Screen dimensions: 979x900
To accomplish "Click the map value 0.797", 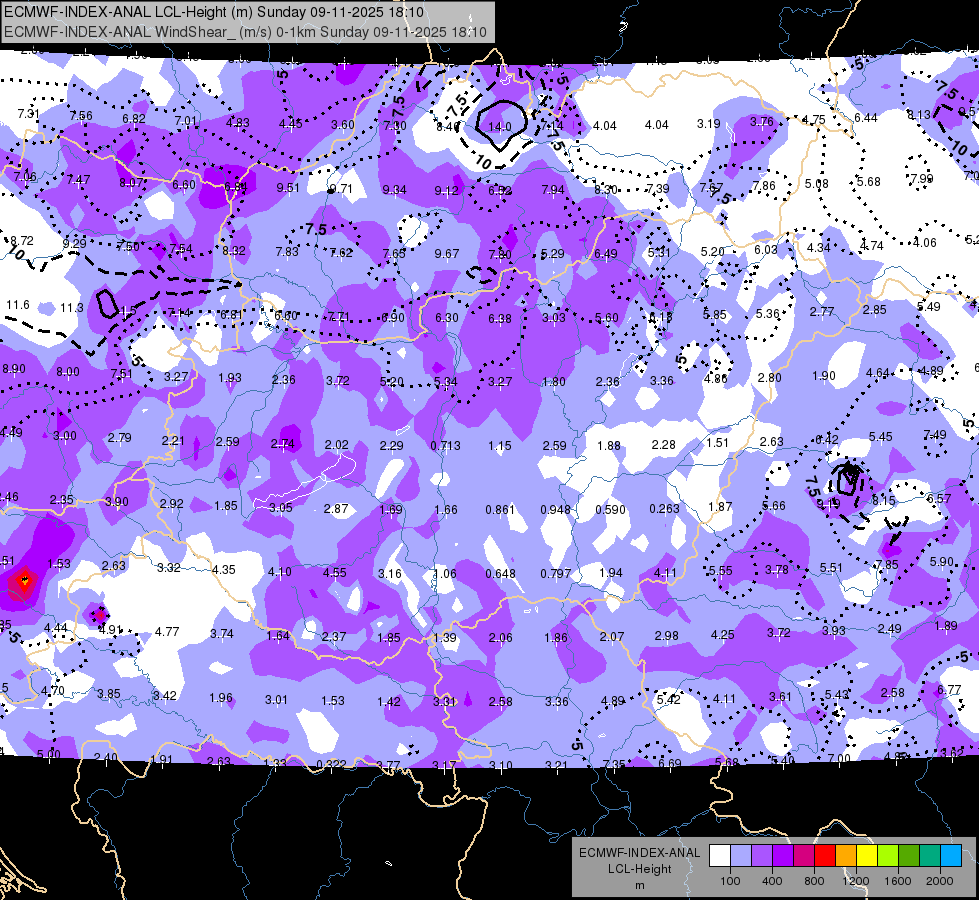I will point(555,573).
